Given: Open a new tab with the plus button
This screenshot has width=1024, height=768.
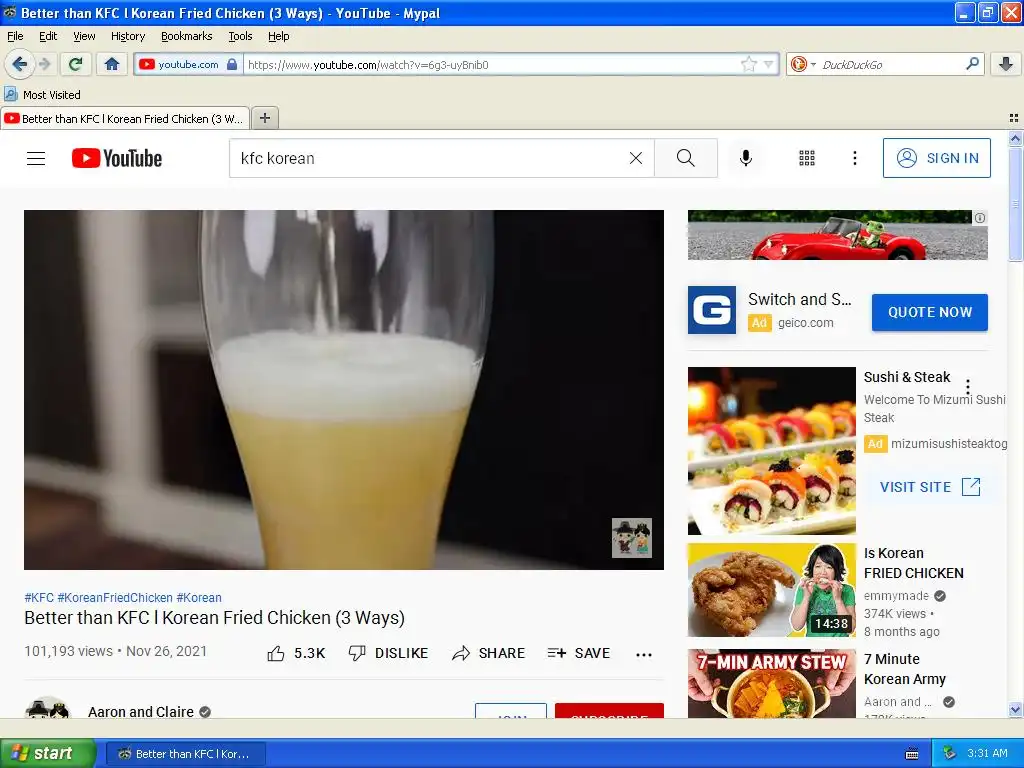Looking at the screenshot, I should (264, 118).
